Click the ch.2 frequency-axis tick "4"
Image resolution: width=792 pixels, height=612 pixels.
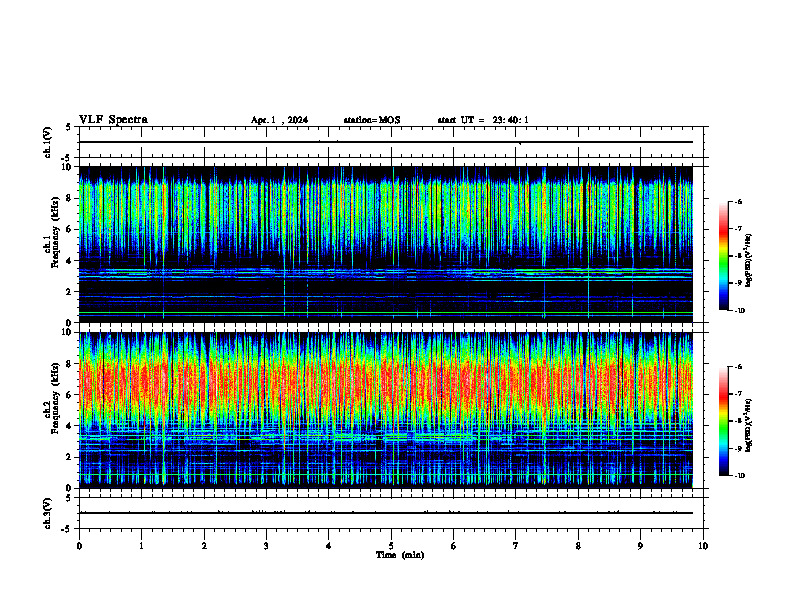[x=70, y=426]
